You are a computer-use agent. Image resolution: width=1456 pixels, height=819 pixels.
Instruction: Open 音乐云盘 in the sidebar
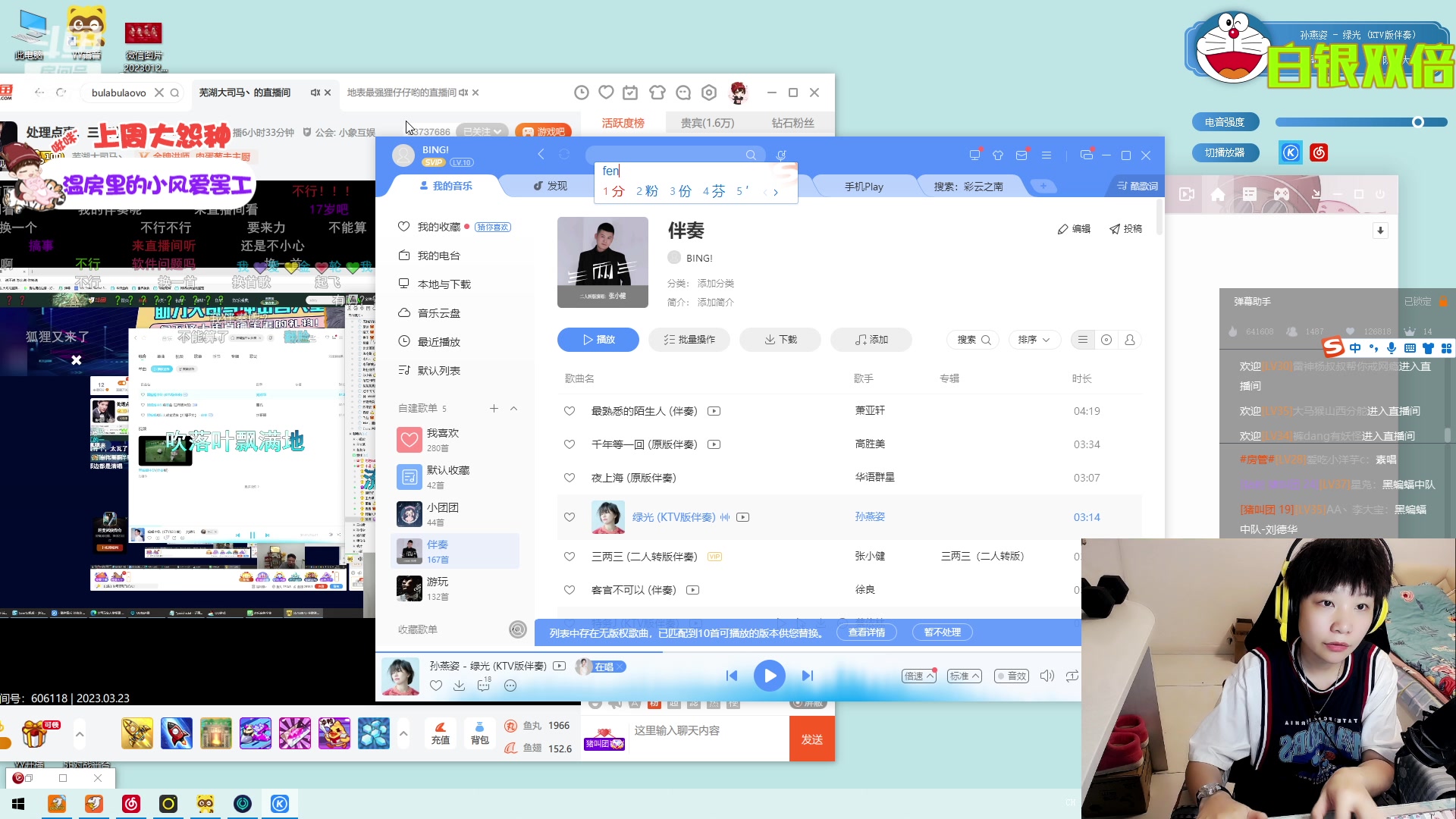point(439,313)
